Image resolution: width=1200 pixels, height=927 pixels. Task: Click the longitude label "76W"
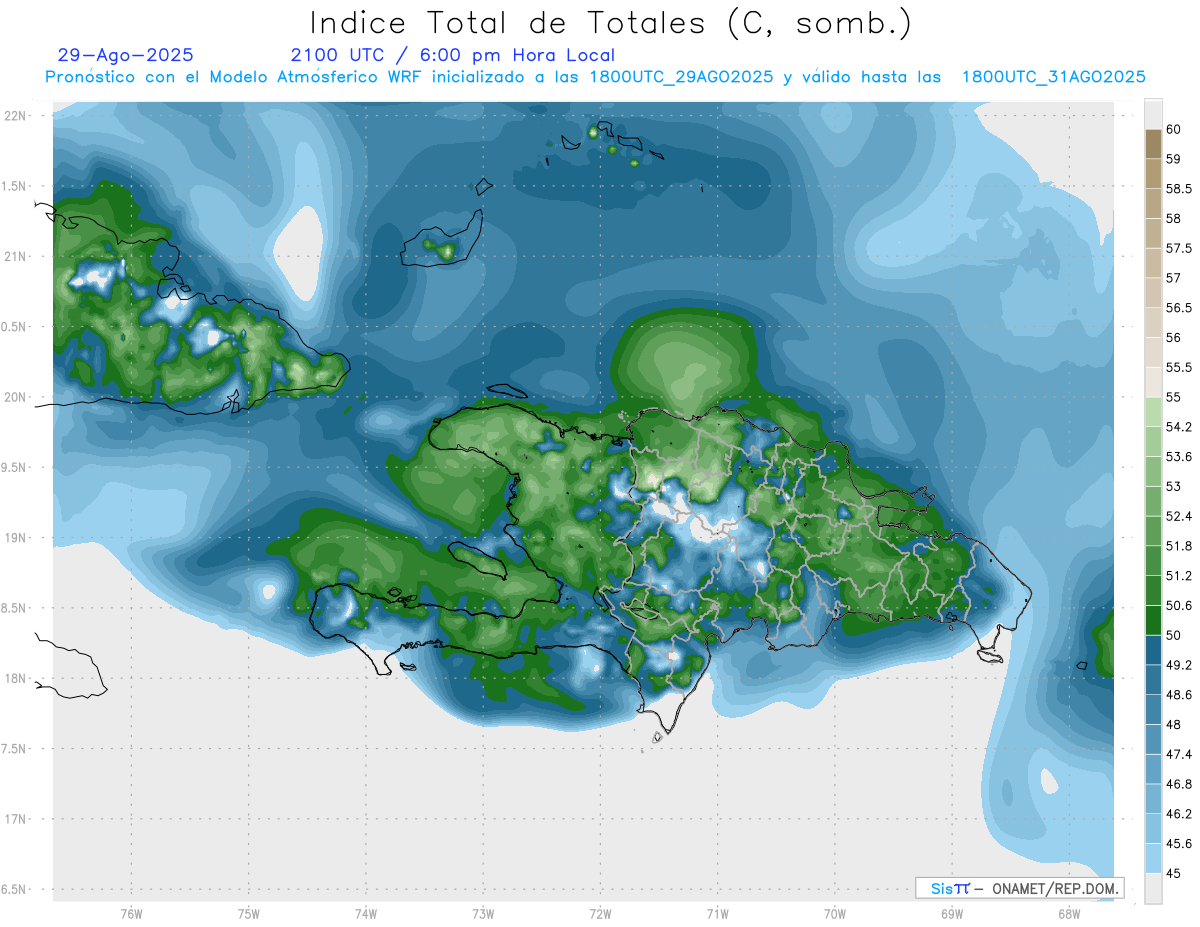131,913
